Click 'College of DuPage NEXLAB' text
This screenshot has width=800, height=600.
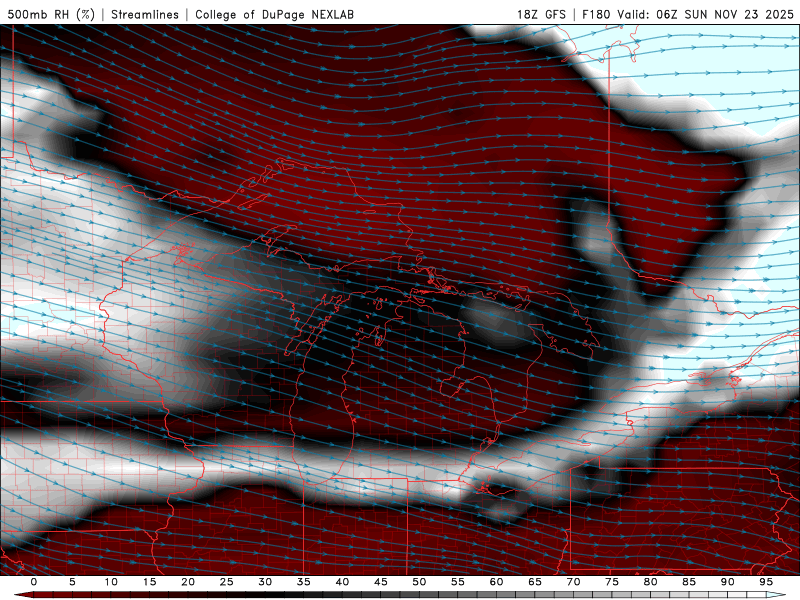point(274,14)
